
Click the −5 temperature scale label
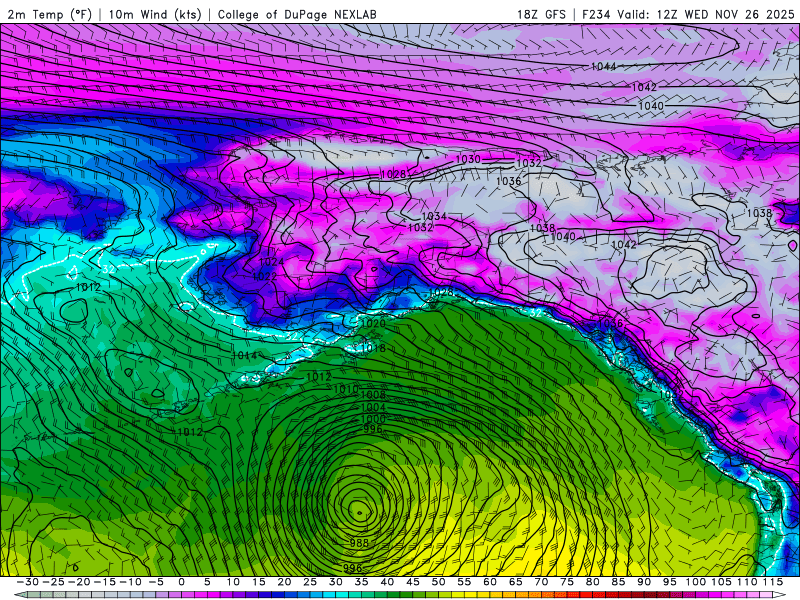point(156,582)
